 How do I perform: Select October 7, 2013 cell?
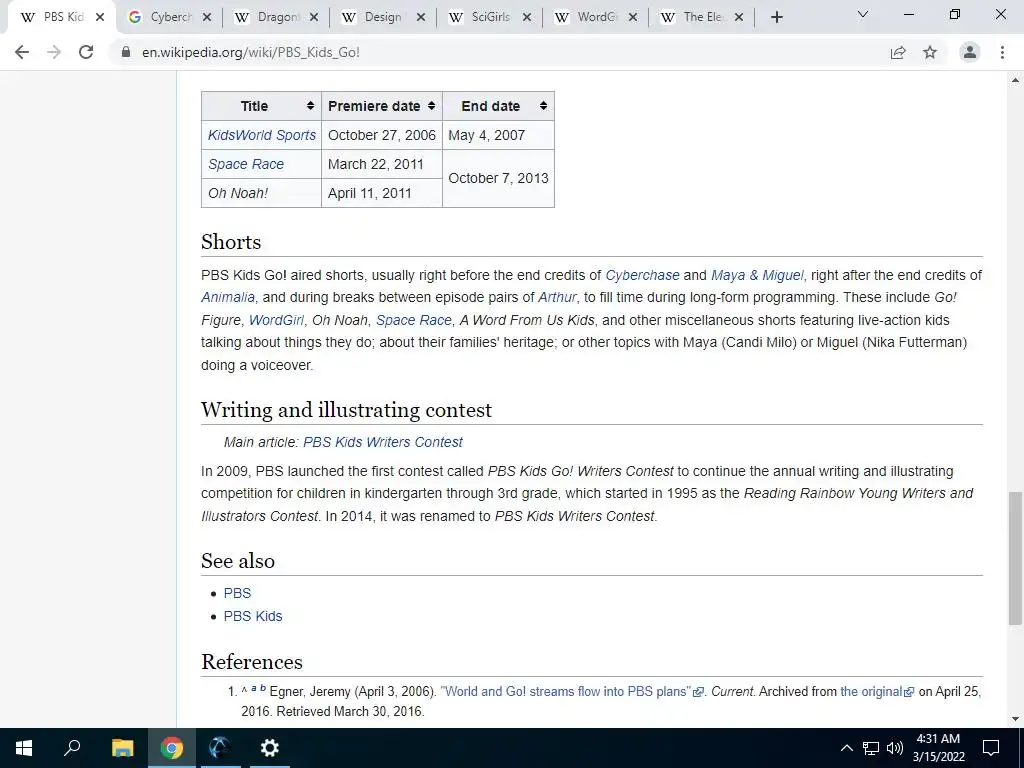pyautogui.click(x=498, y=178)
